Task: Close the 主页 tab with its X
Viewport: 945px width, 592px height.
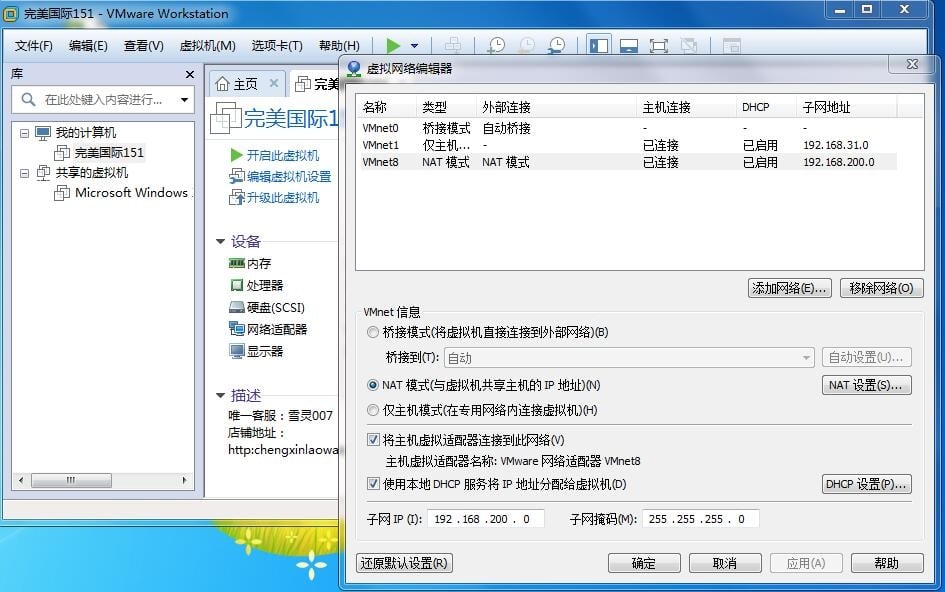Action: (x=274, y=83)
